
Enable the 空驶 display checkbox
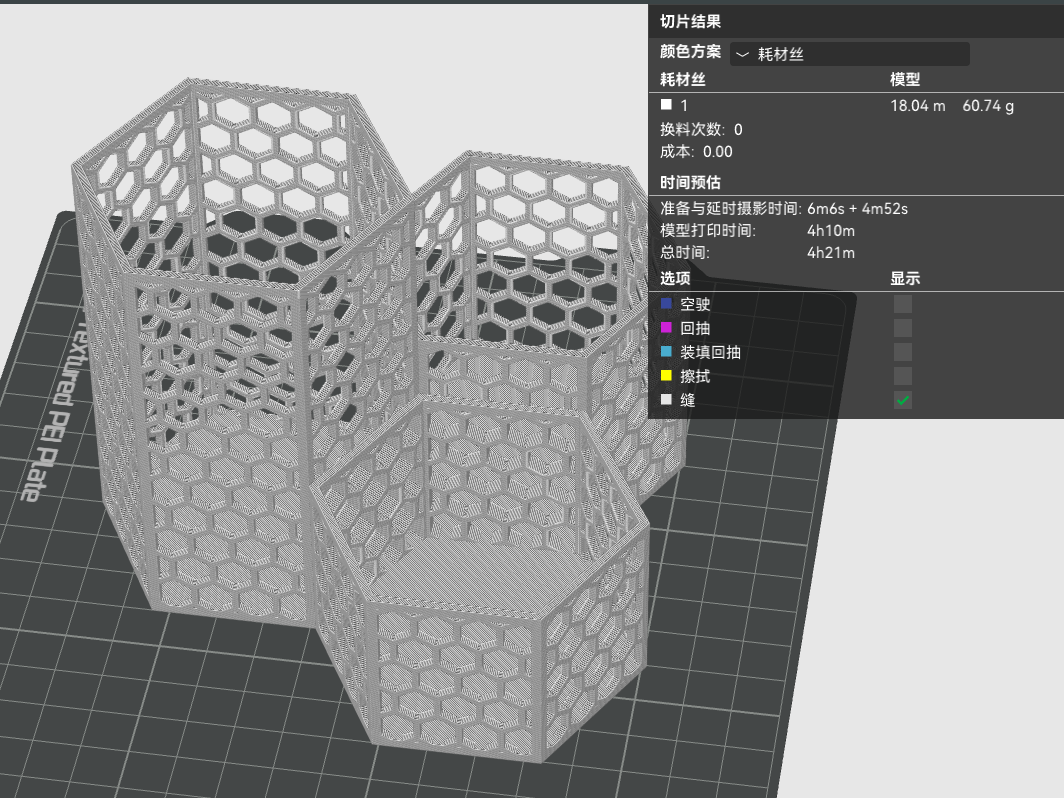coord(902,304)
